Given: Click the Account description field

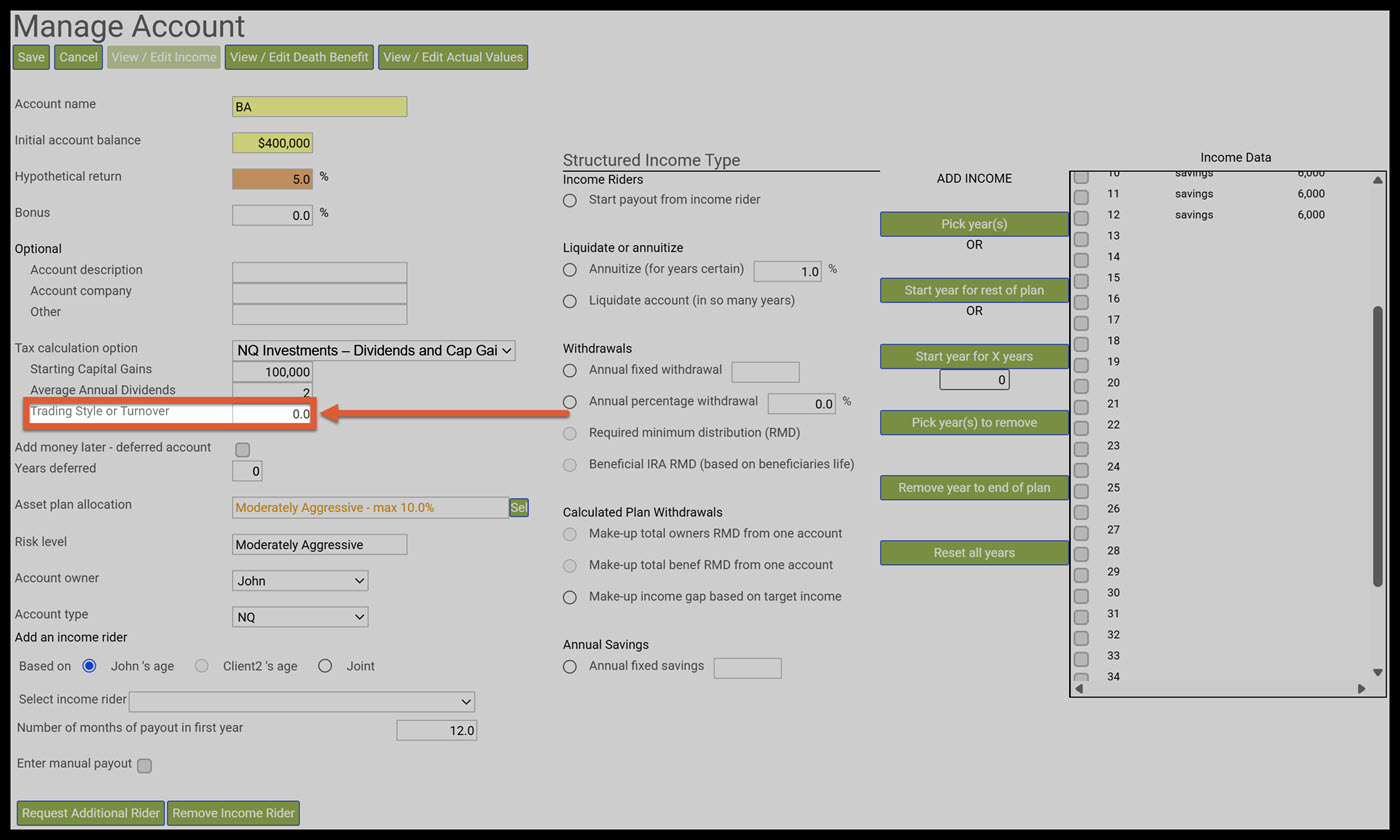Looking at the screenshot, I should [x=319, y=272].
